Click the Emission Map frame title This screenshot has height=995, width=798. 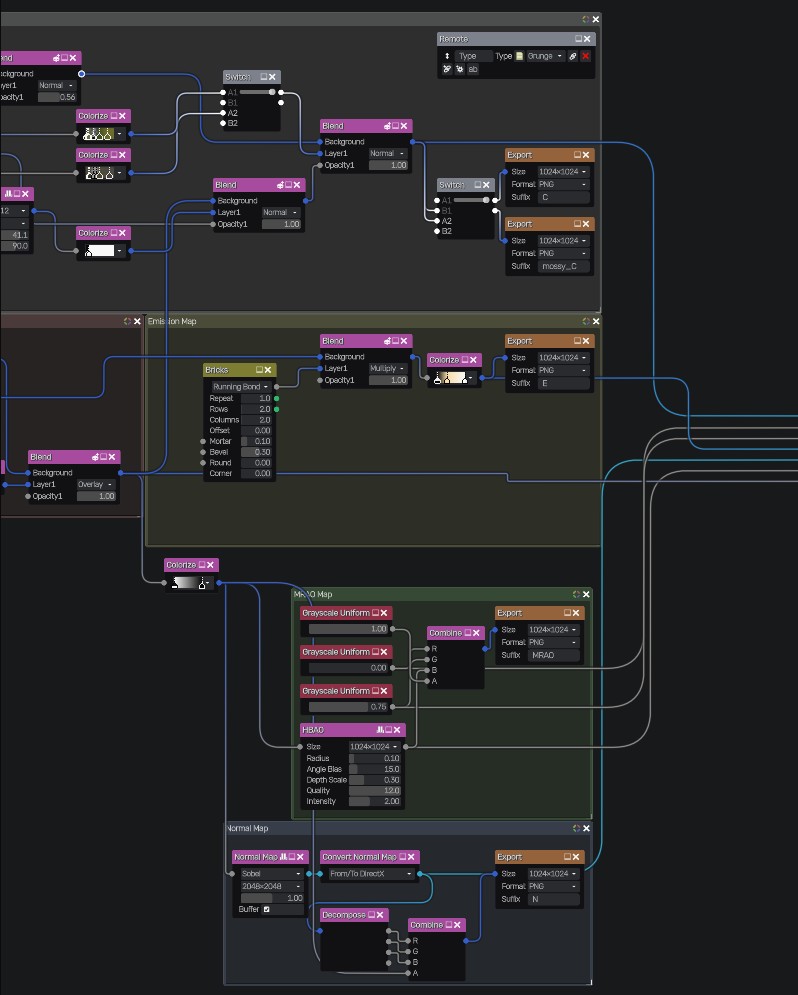tap(172, 321)
